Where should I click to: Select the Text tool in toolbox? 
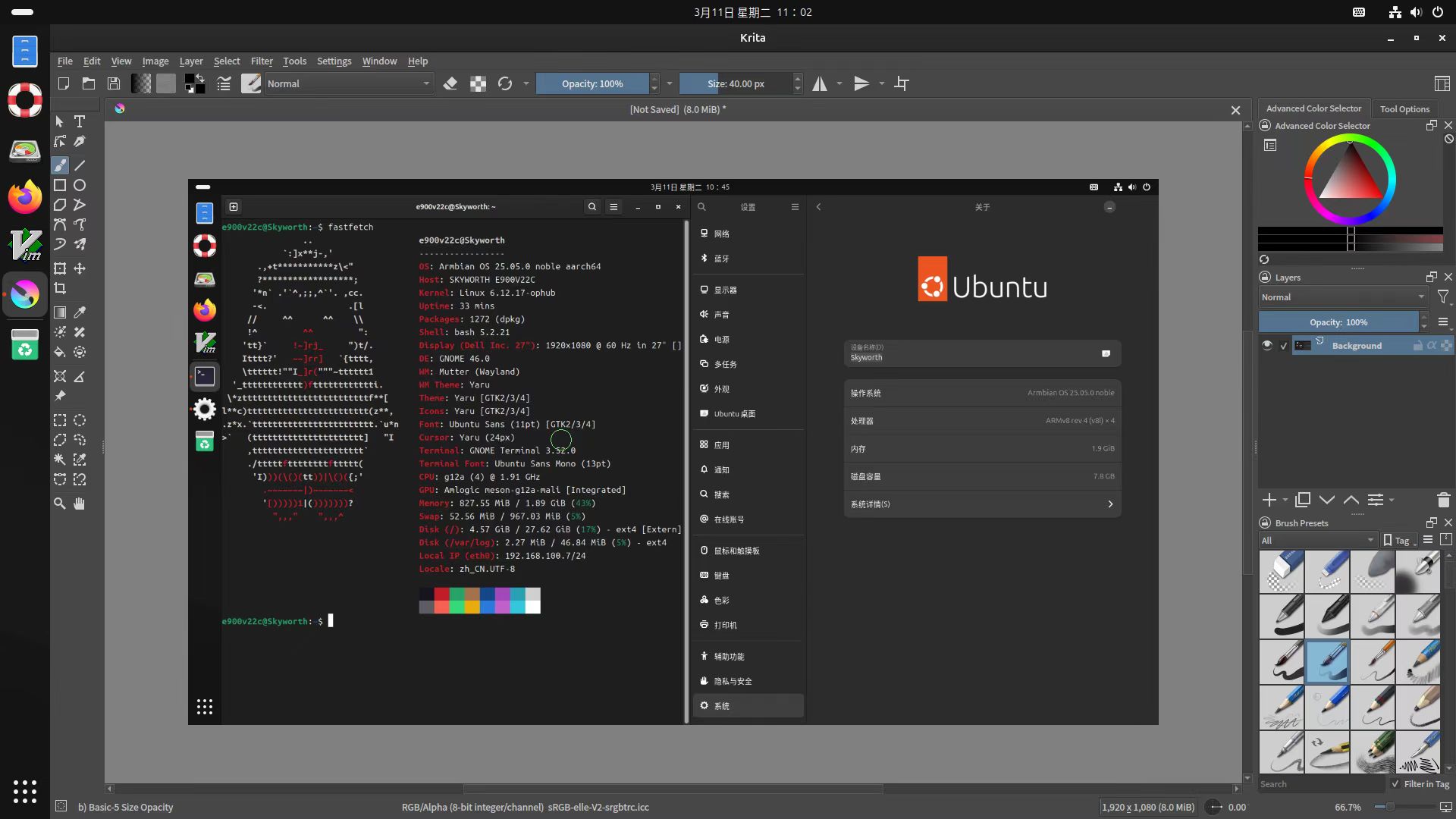[80, 121]
